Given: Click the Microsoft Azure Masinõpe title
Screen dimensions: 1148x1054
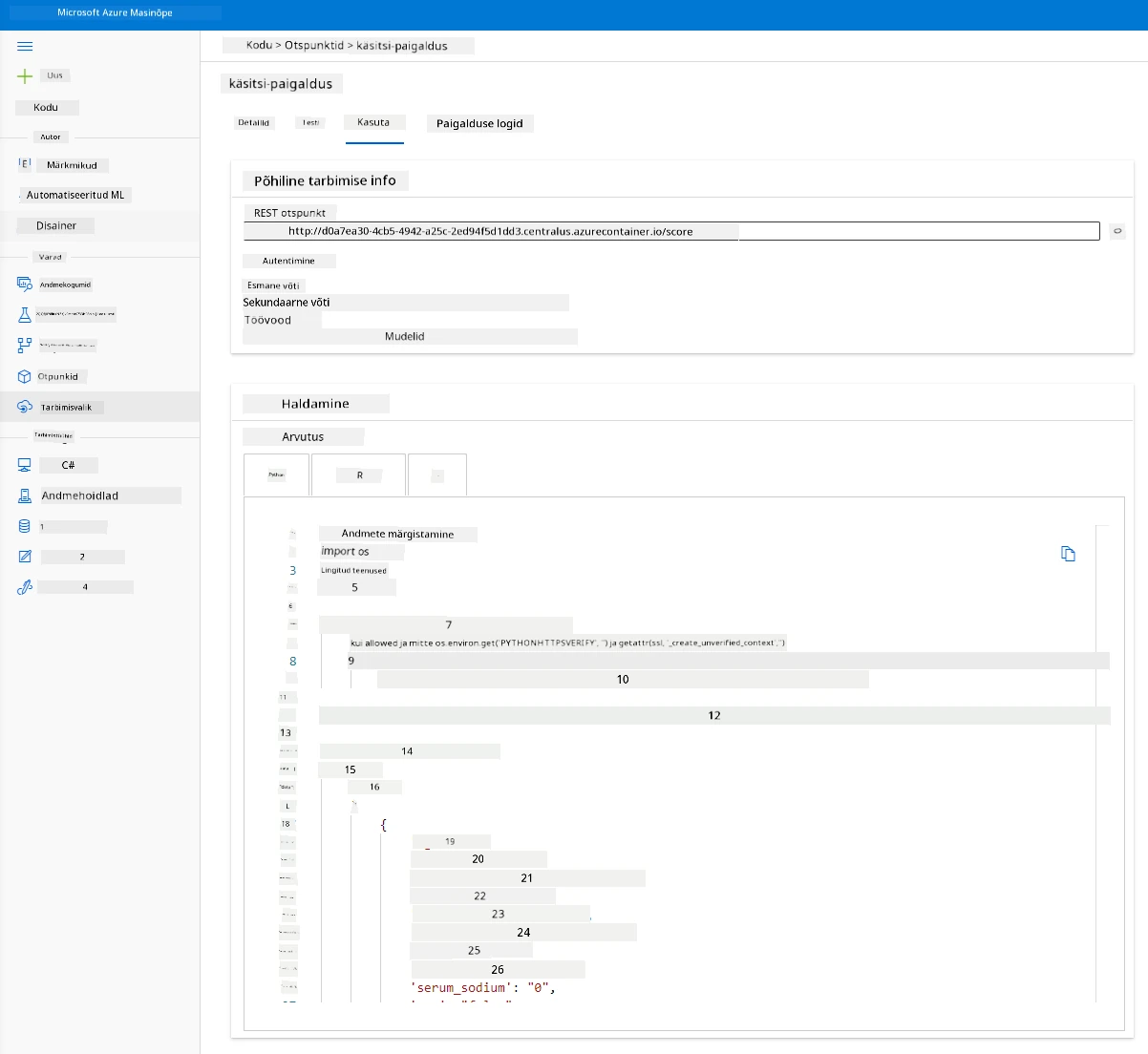Looking at the screenshot, I should tap(115, 12).
